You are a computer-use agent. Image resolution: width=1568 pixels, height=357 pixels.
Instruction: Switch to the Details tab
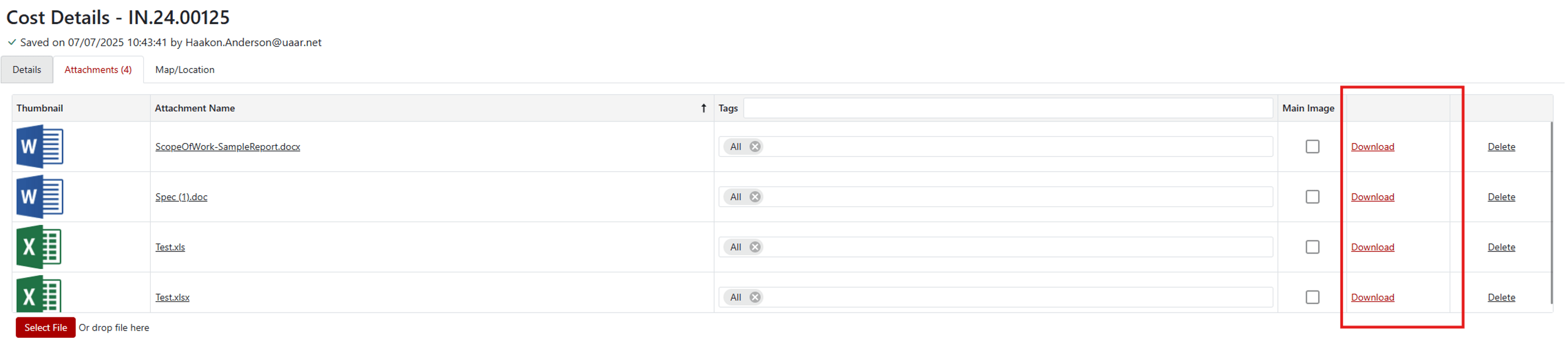[x=27, y=70]
